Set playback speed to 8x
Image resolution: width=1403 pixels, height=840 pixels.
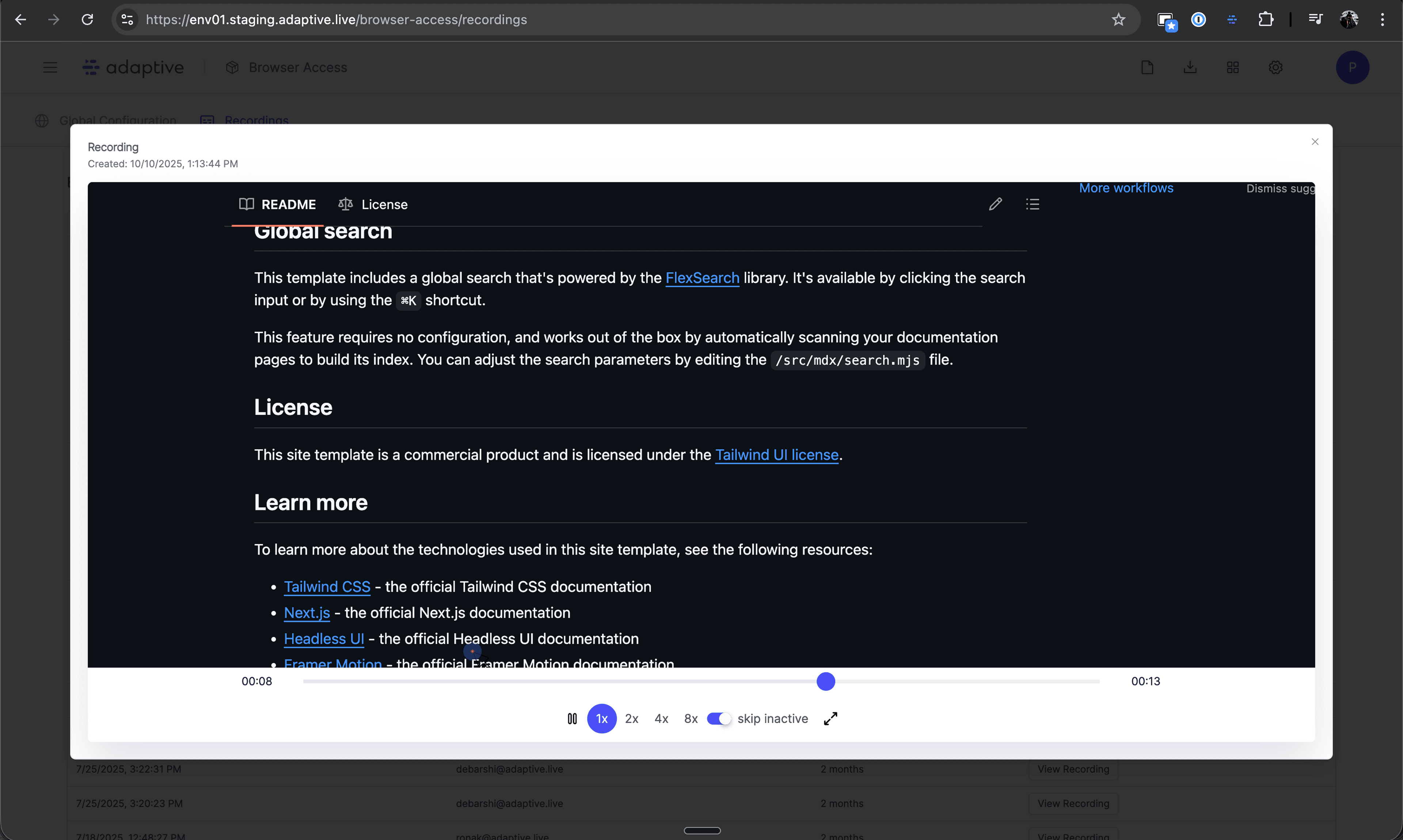pos(691,719)
